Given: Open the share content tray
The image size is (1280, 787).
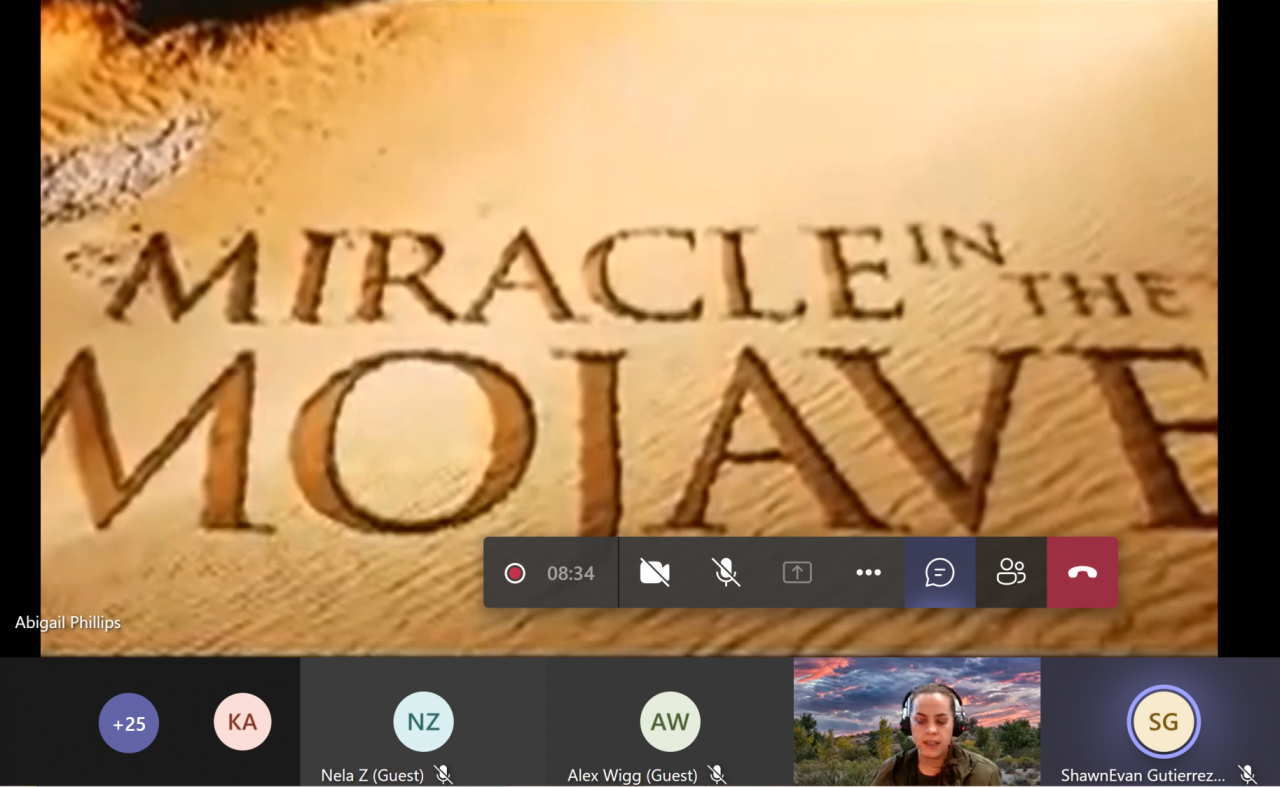Looking at the screenshot, I should click(797, 573).
